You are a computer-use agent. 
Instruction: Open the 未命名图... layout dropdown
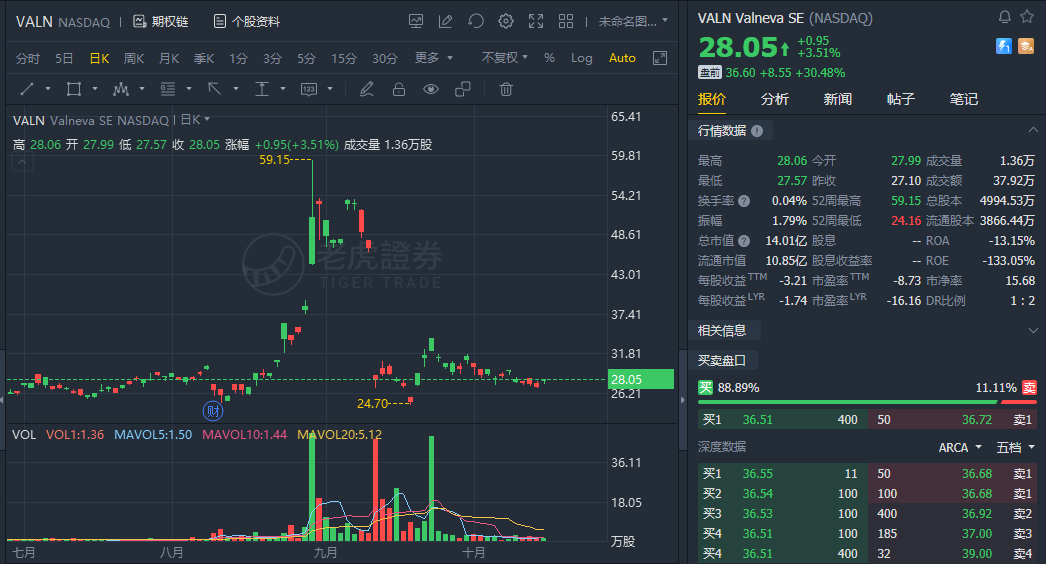tap(632, 21)
